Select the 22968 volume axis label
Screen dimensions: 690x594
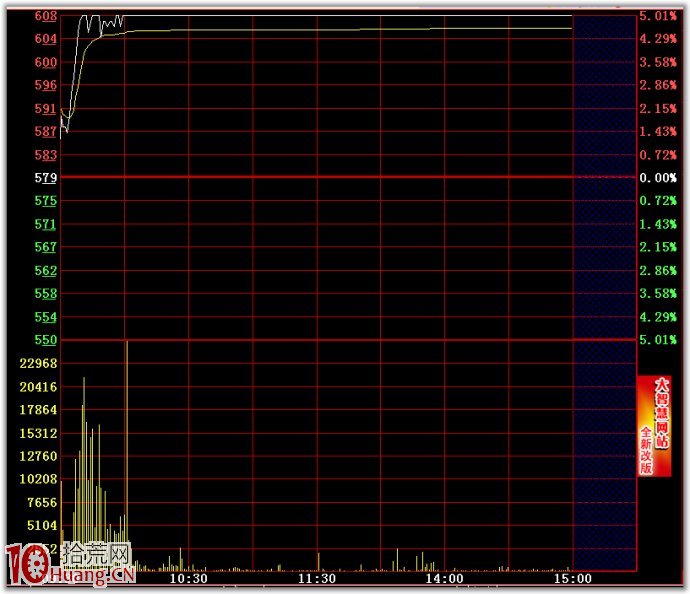coord(39,363)
